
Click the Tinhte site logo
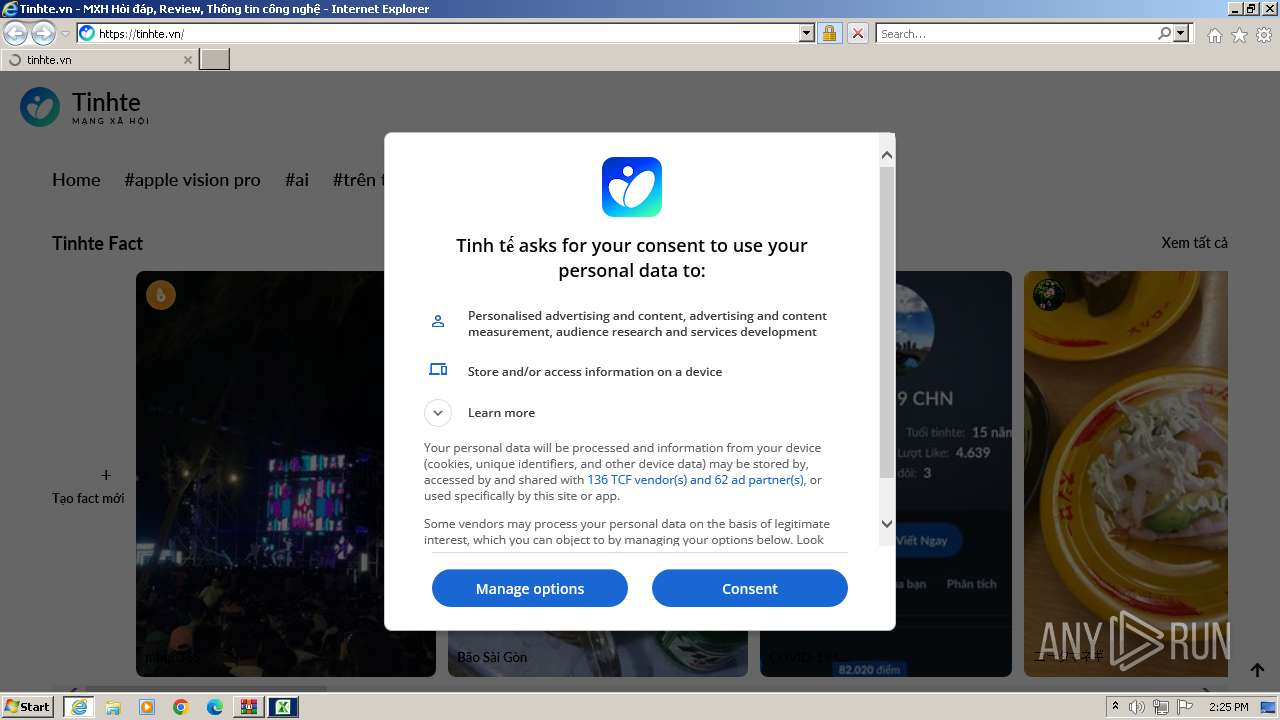[x=85, y=107]
